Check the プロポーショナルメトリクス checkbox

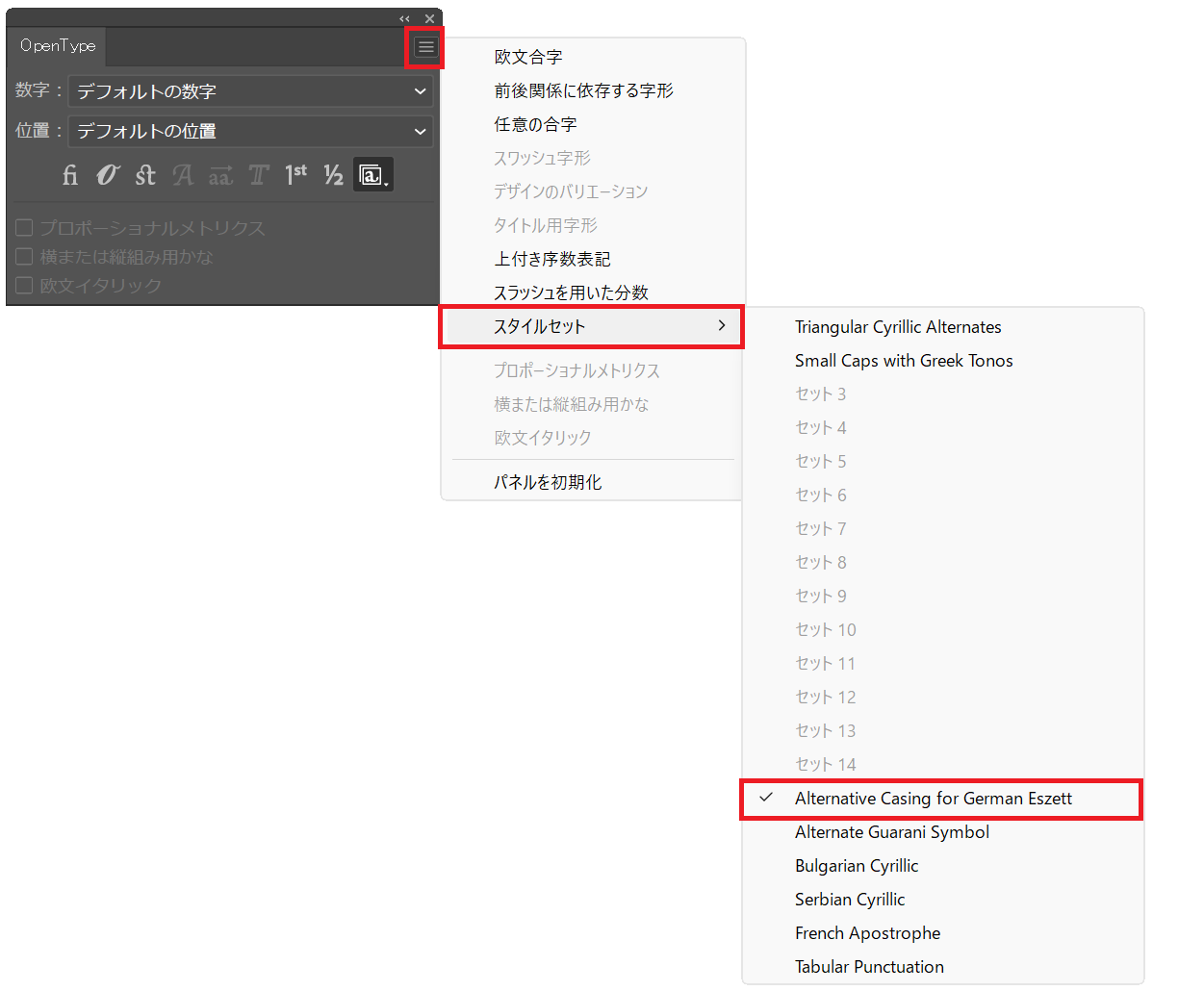click(x=25, y=228)
